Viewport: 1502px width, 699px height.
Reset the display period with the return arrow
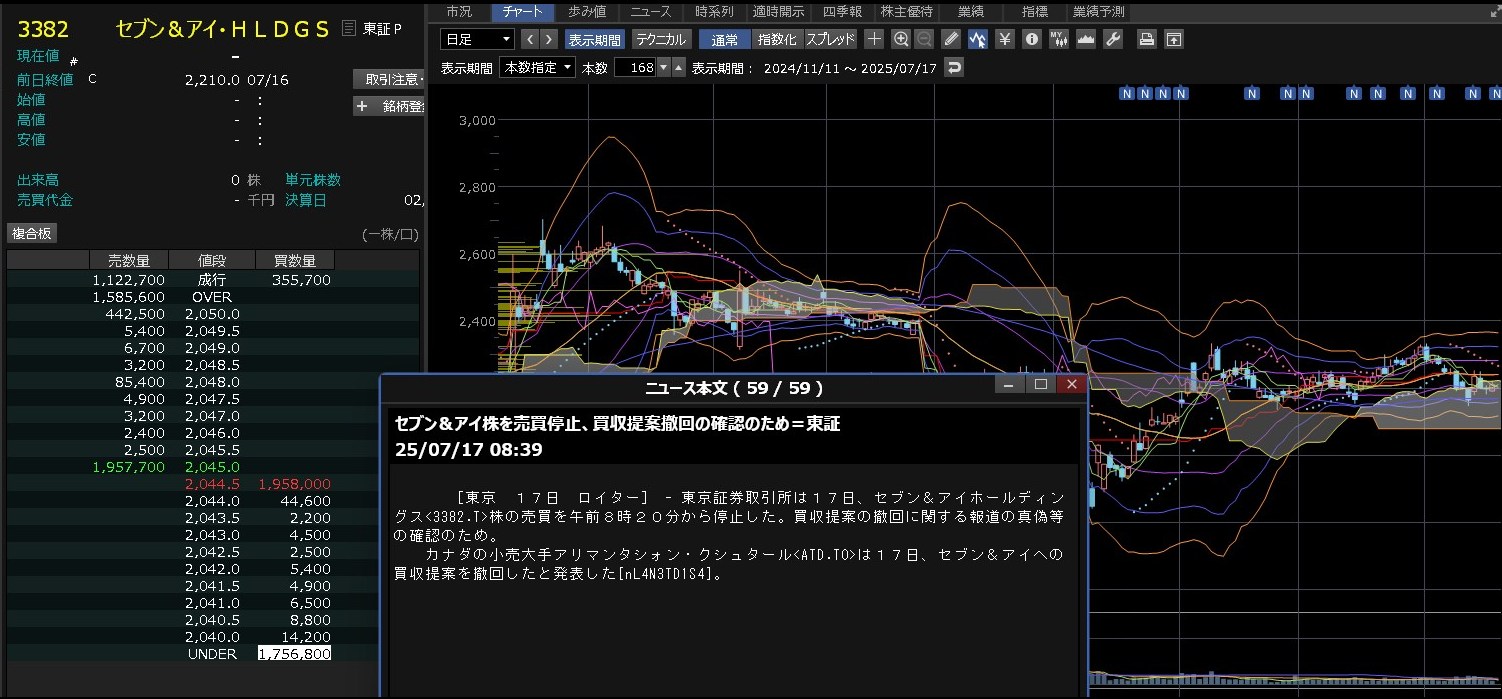click(x=955, y=68)
